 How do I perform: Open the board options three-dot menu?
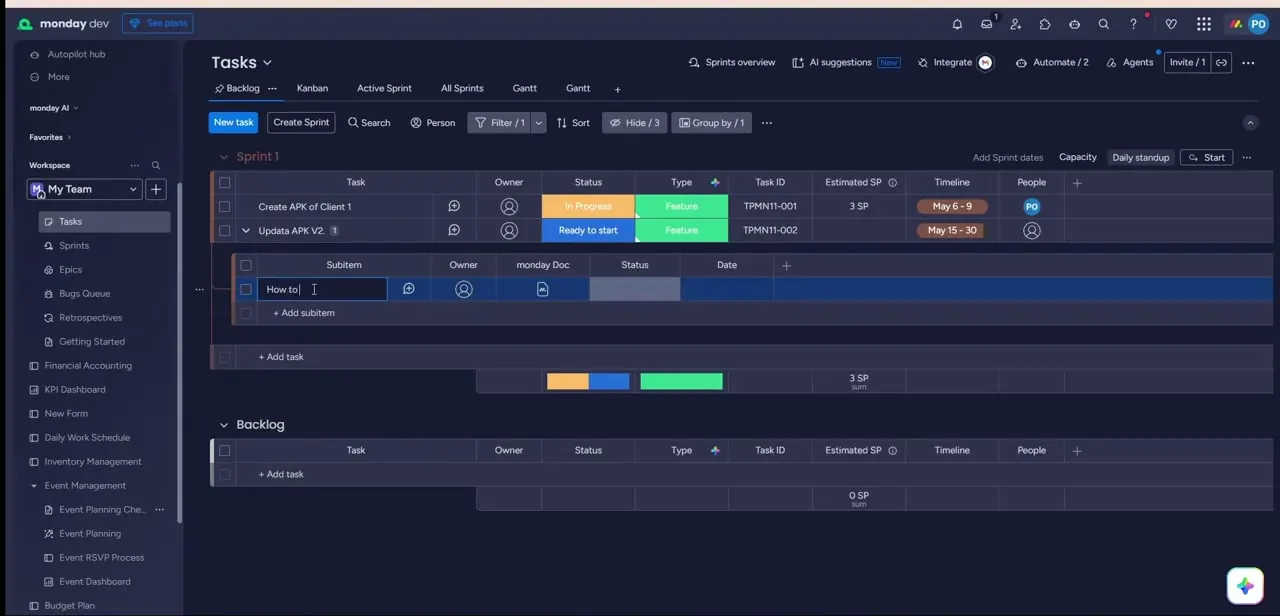1248,63
